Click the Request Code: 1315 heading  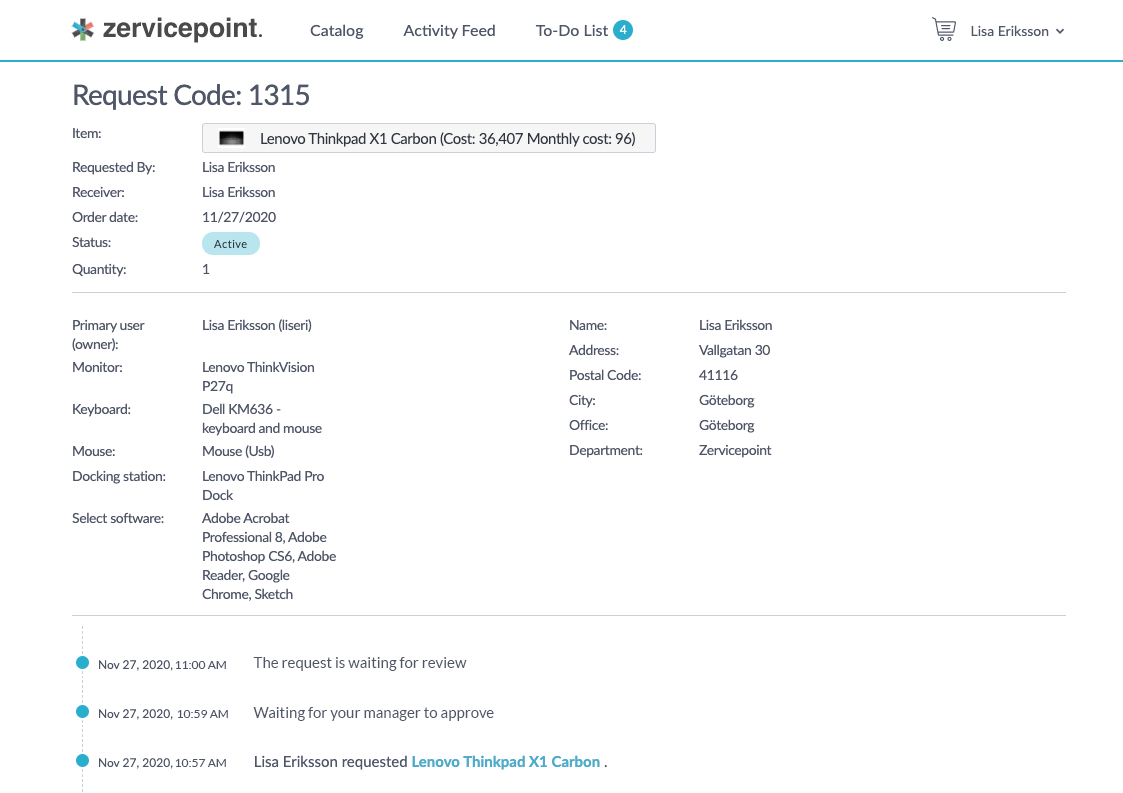coord(191,95)
